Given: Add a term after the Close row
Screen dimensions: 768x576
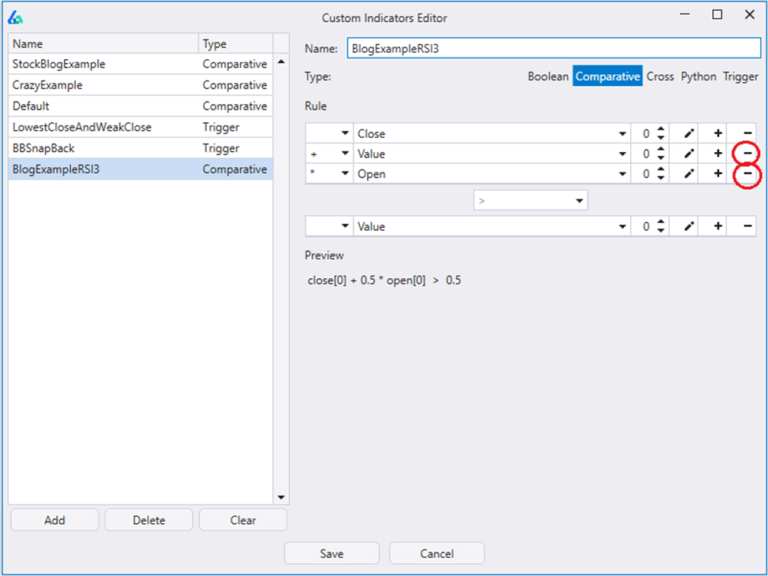Looking at the screenshot, I should (718, 133).
